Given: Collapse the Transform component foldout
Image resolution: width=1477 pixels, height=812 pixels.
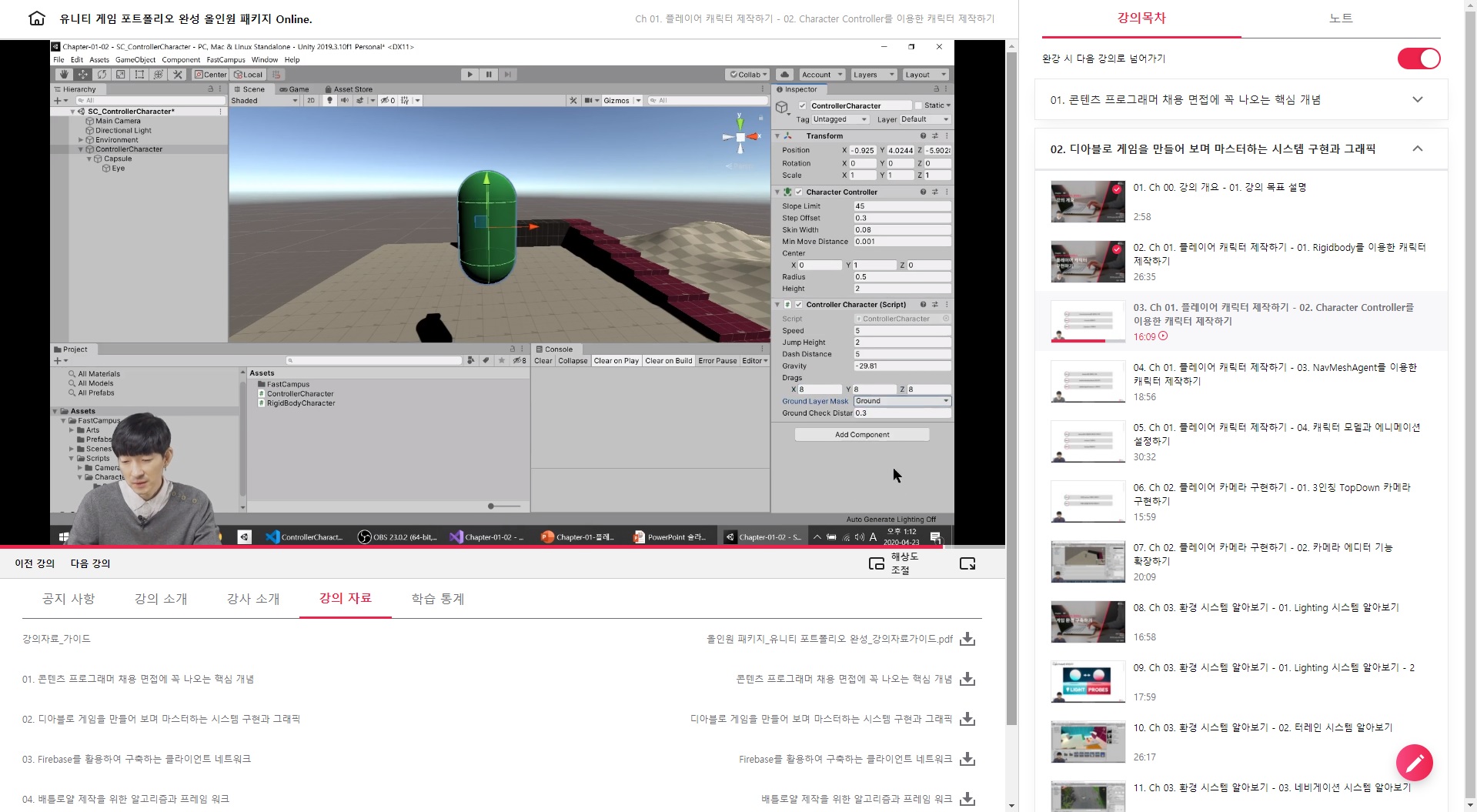Looking at the screenshot, I should pos(777,135).
